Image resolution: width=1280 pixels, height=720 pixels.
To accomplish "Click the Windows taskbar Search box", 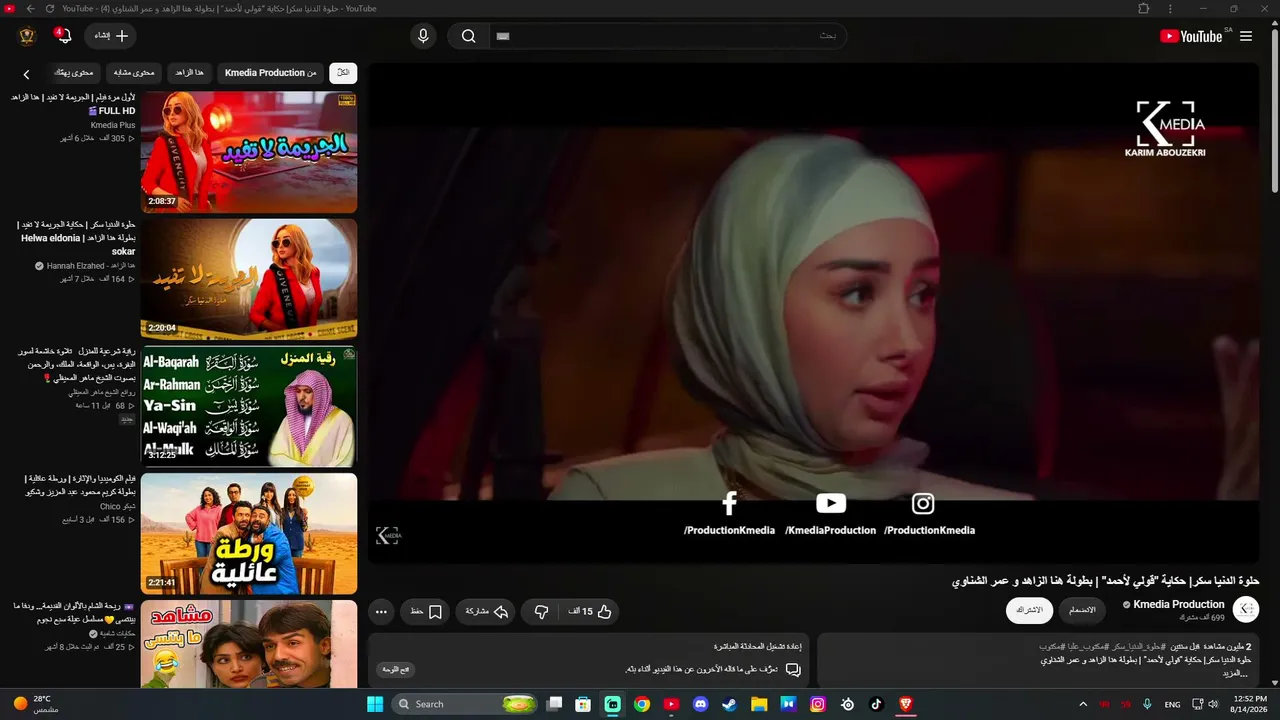I will 466,704.
